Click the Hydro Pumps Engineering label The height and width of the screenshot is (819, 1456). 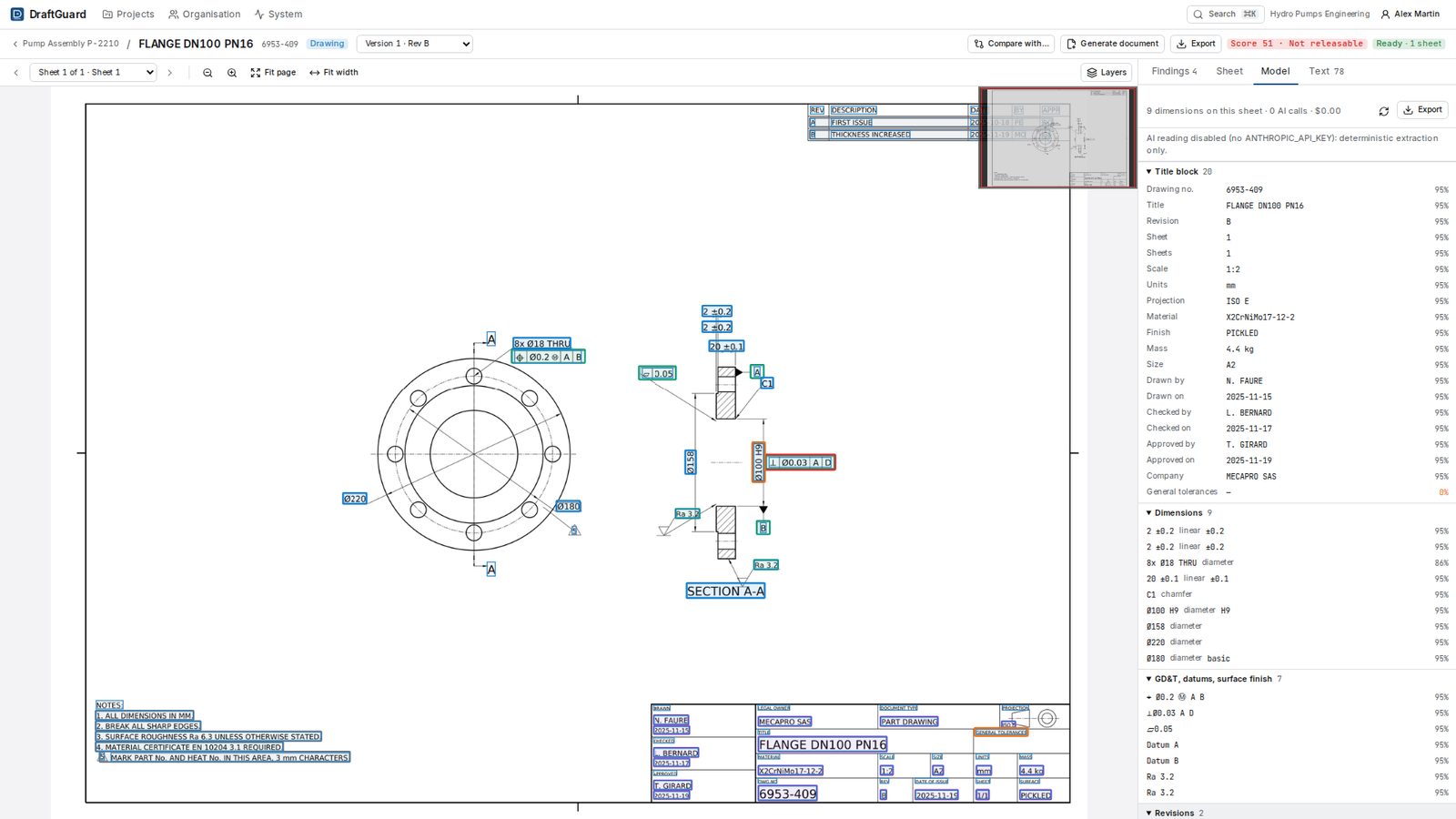[x=1319, y=14]
